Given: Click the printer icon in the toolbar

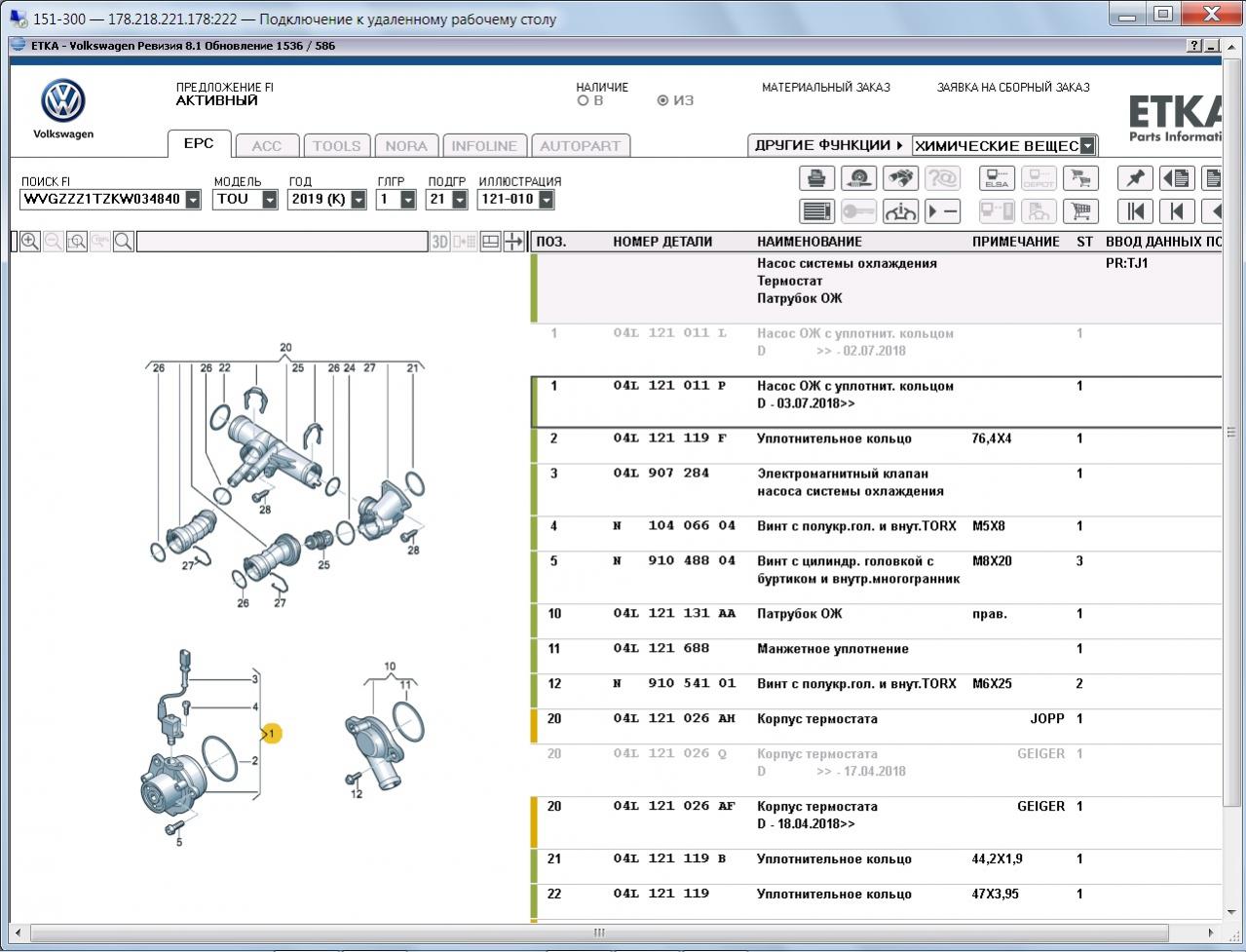Looking at the screenshot, I should coord(817,178).
